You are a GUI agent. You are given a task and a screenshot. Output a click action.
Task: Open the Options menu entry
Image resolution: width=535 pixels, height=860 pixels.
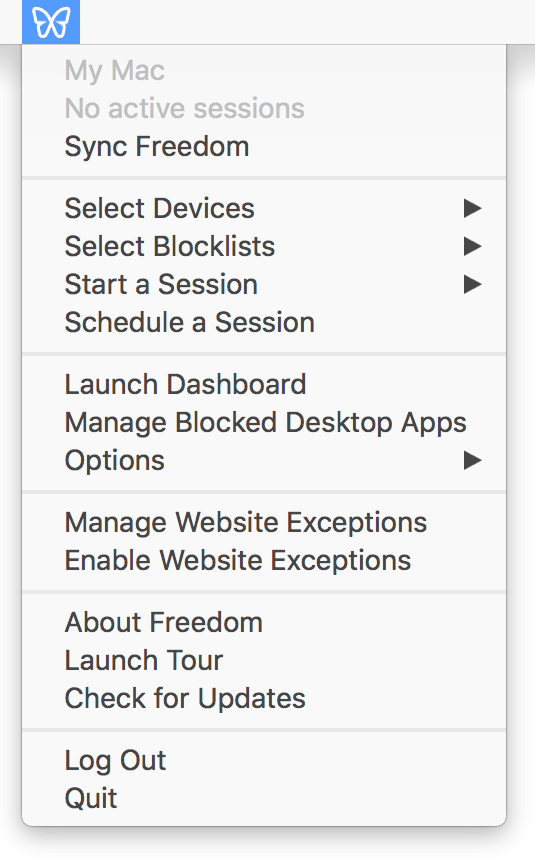(264, 460)
